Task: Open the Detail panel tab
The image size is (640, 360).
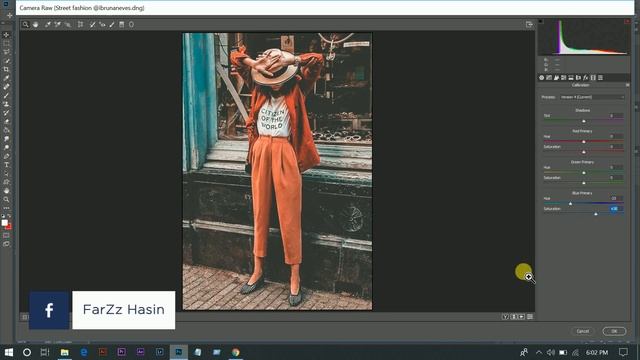Action: [x=556, y=78]
